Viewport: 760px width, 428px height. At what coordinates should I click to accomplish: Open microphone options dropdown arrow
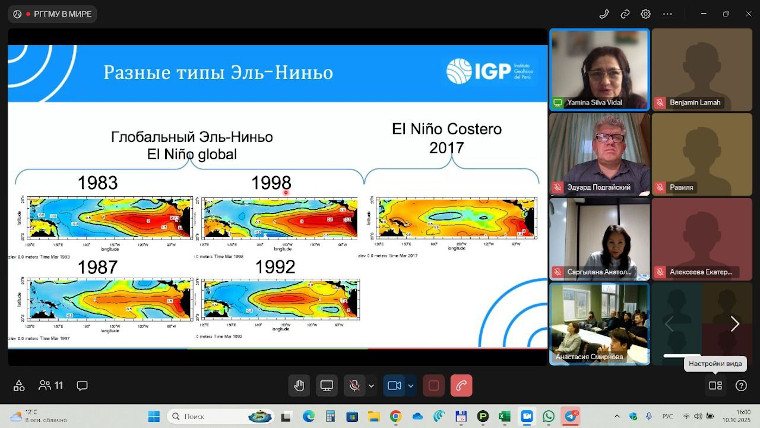pos(371,385)
